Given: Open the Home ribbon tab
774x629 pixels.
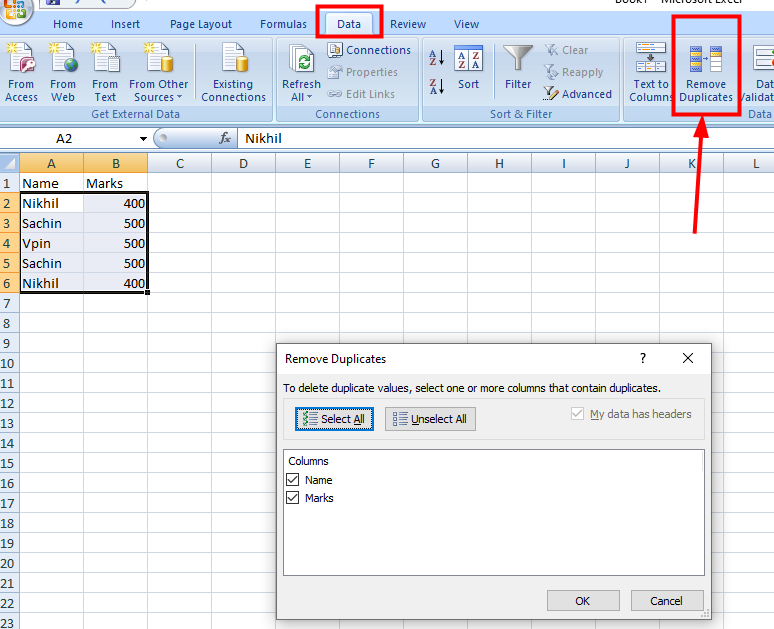Looking at the screenshot, I should coord(68,24).
